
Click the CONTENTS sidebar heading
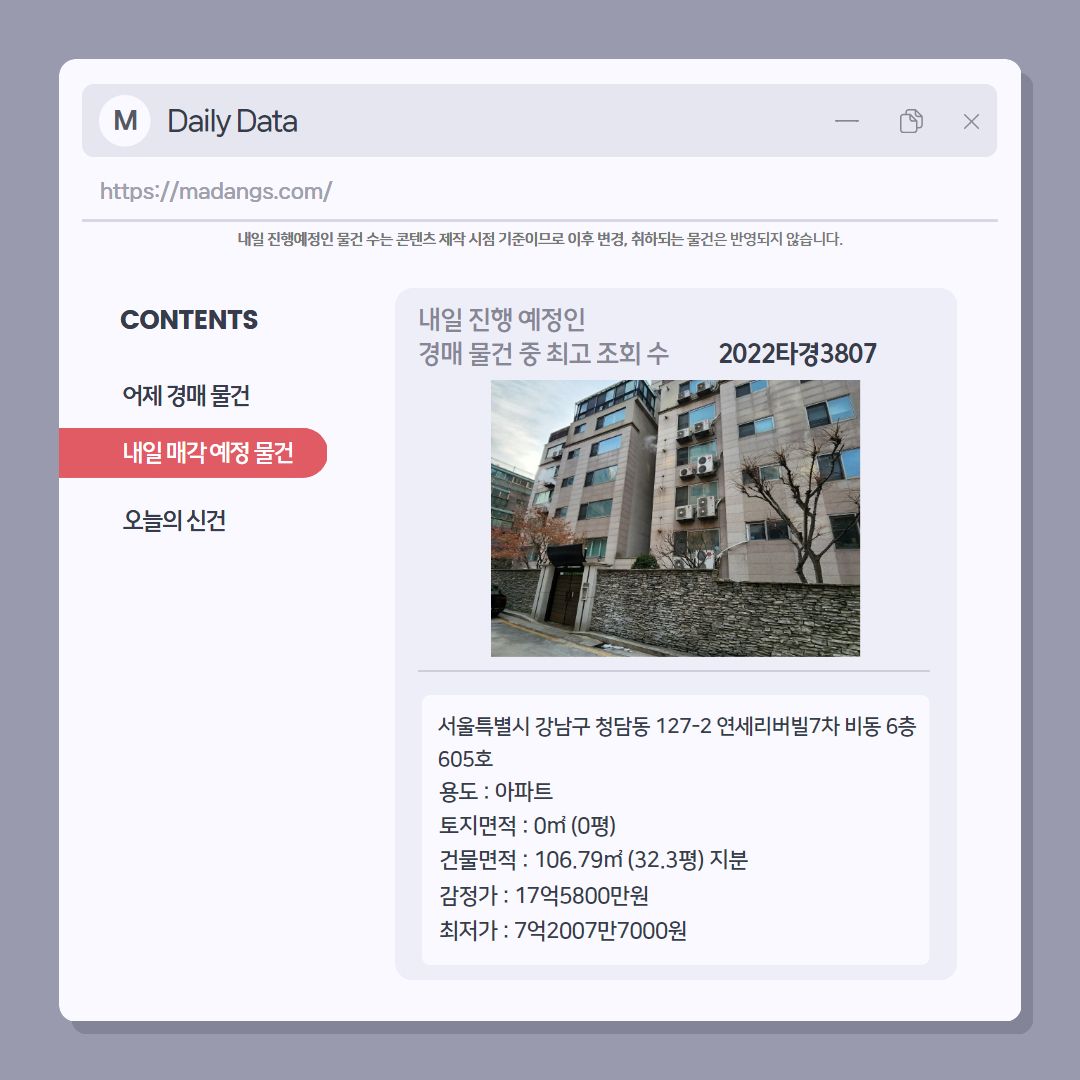[x=189, y=320]
